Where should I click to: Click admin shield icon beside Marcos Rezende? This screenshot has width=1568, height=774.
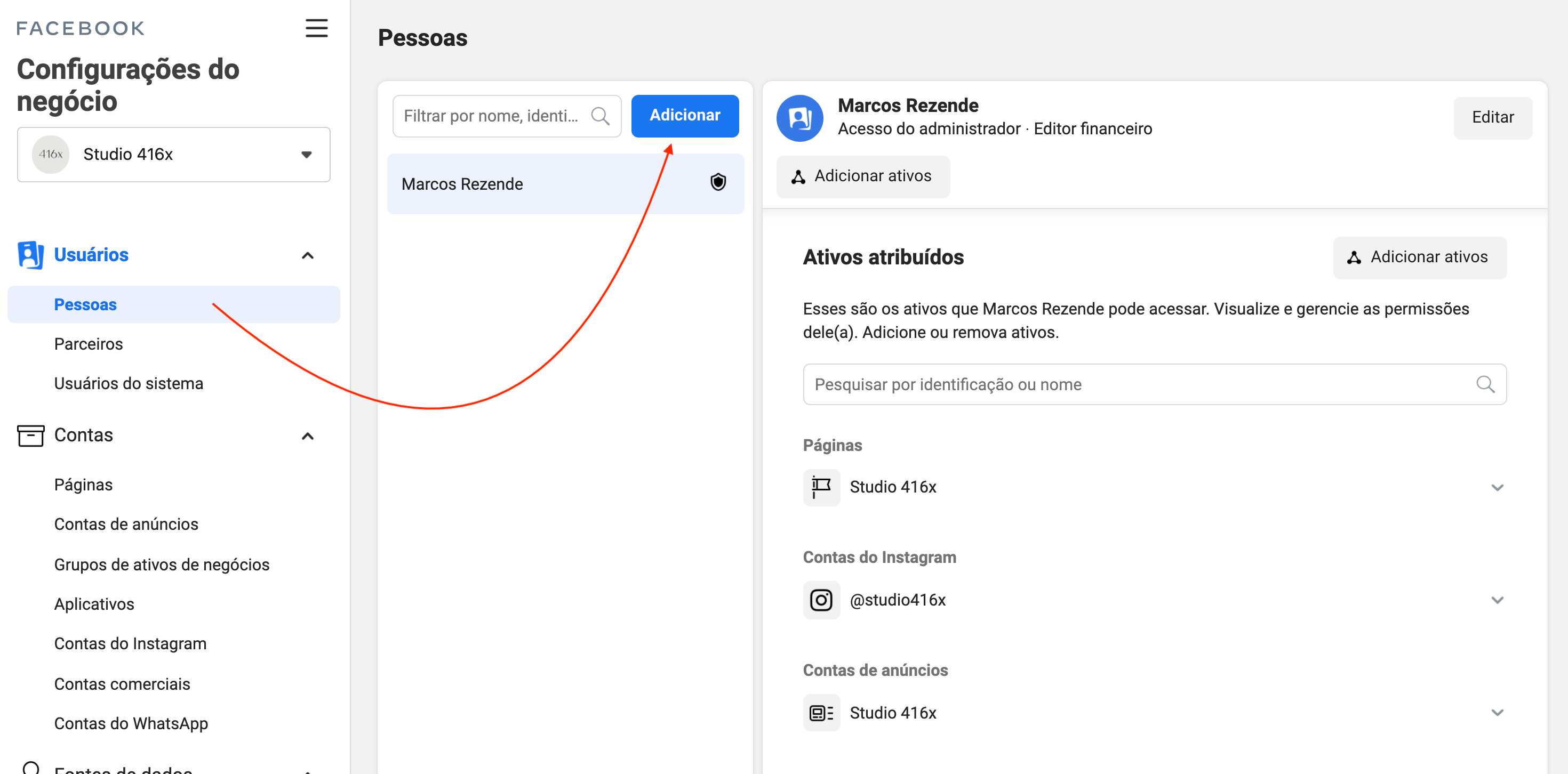718,182
